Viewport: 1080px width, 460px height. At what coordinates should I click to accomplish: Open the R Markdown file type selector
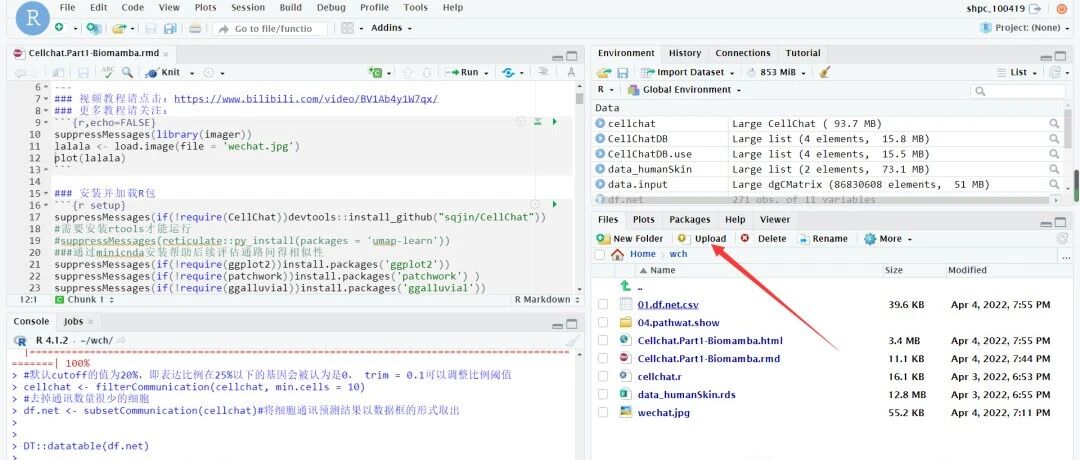[546, 300]
